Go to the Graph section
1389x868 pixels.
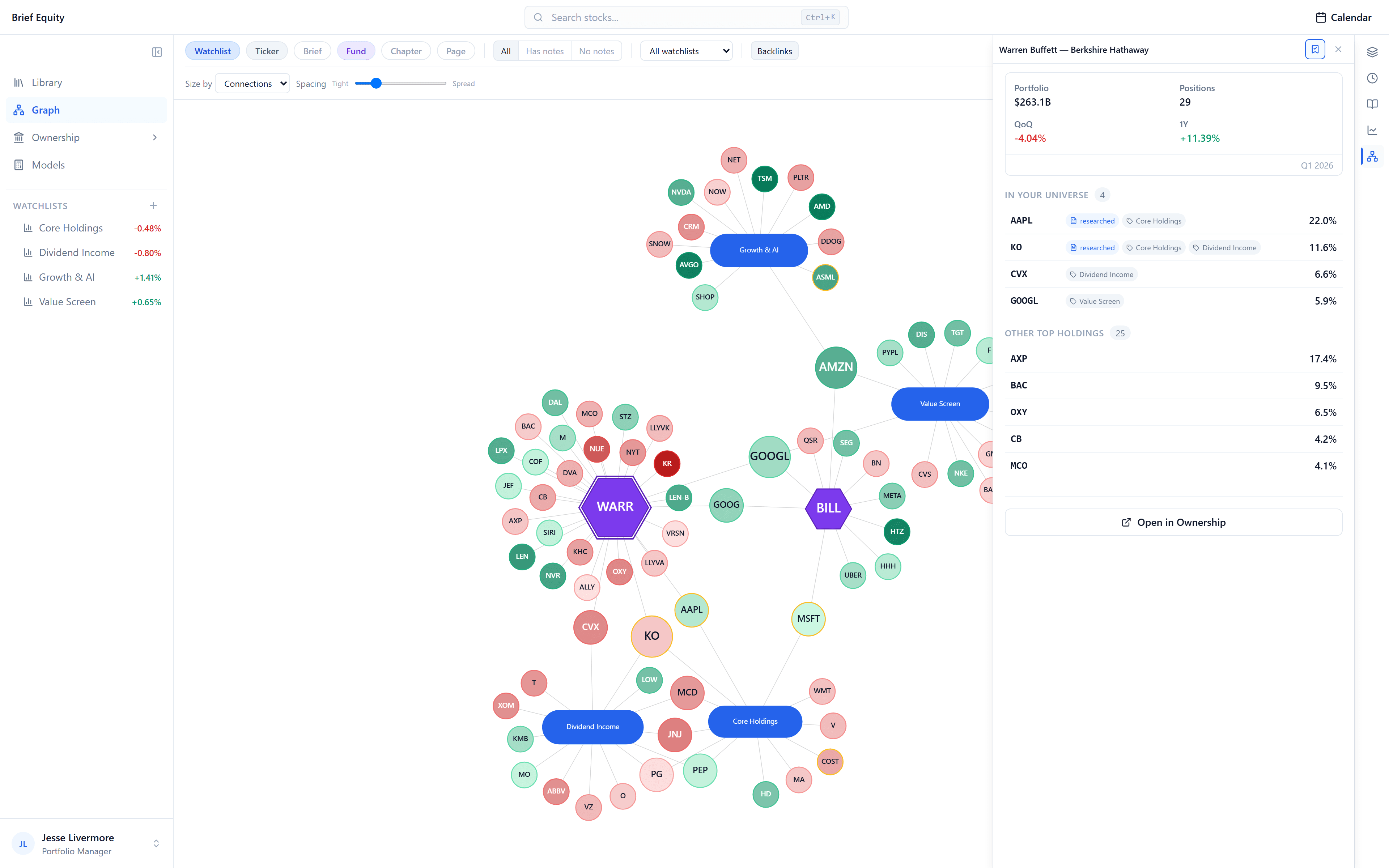[x=86, y=110]
